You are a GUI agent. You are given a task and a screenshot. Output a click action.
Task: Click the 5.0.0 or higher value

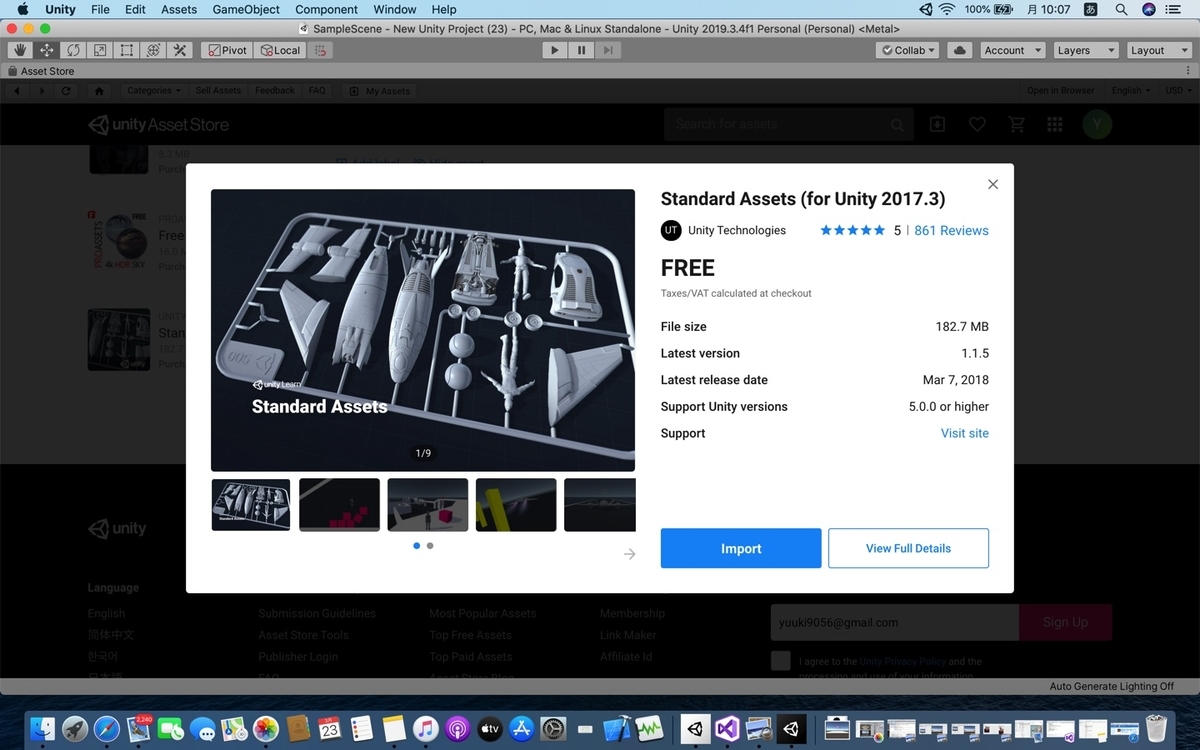[x=949, y=407]
